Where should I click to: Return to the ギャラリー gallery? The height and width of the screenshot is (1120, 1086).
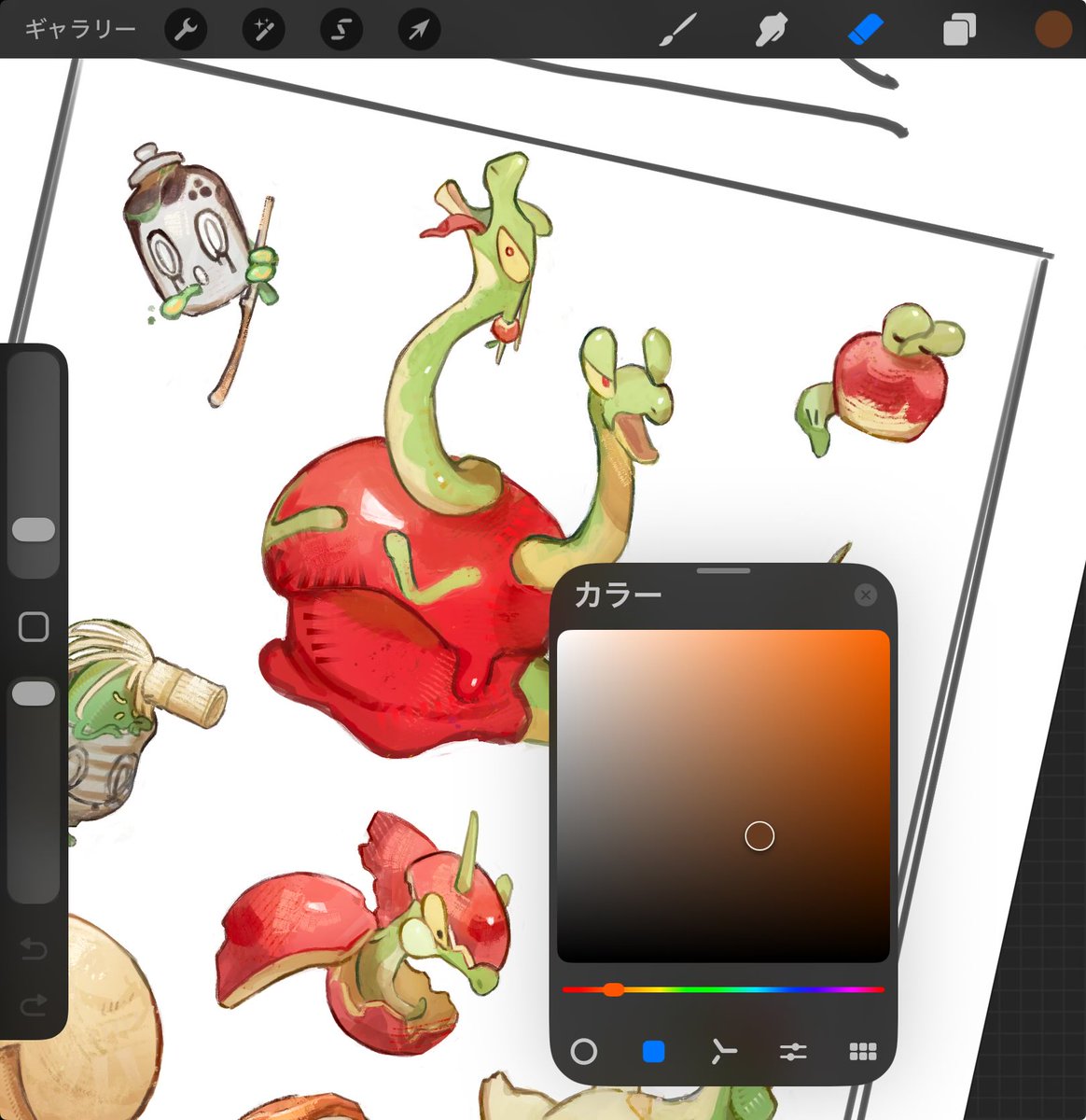click(x=80, y=30)
